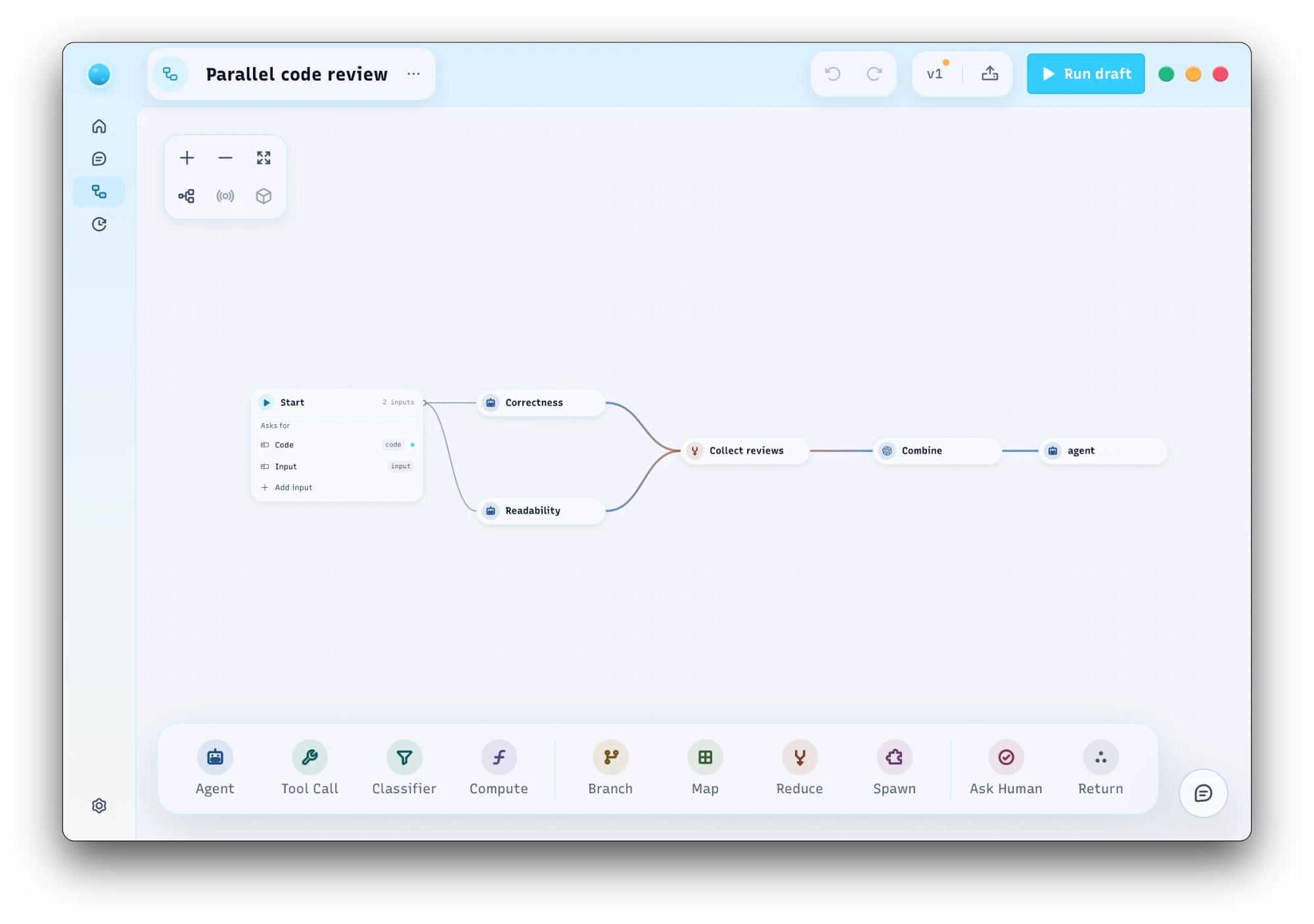Click the publish/export upload icon
The height and width of the screenshot is (924, 1314).
(x=990, y=74)
